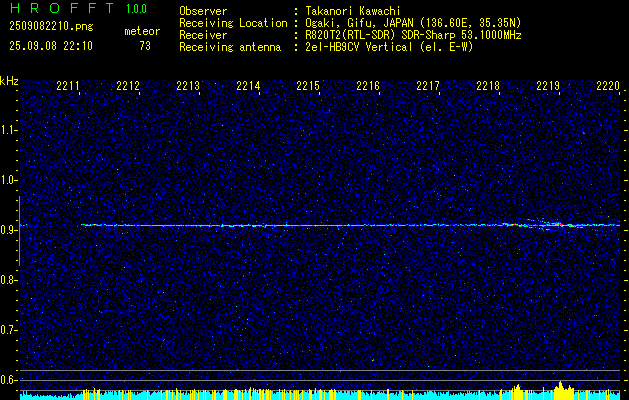This screenshot has height=400, width=629.
Task: Select version number 1.0.0
Action: (x=136, y=9)
